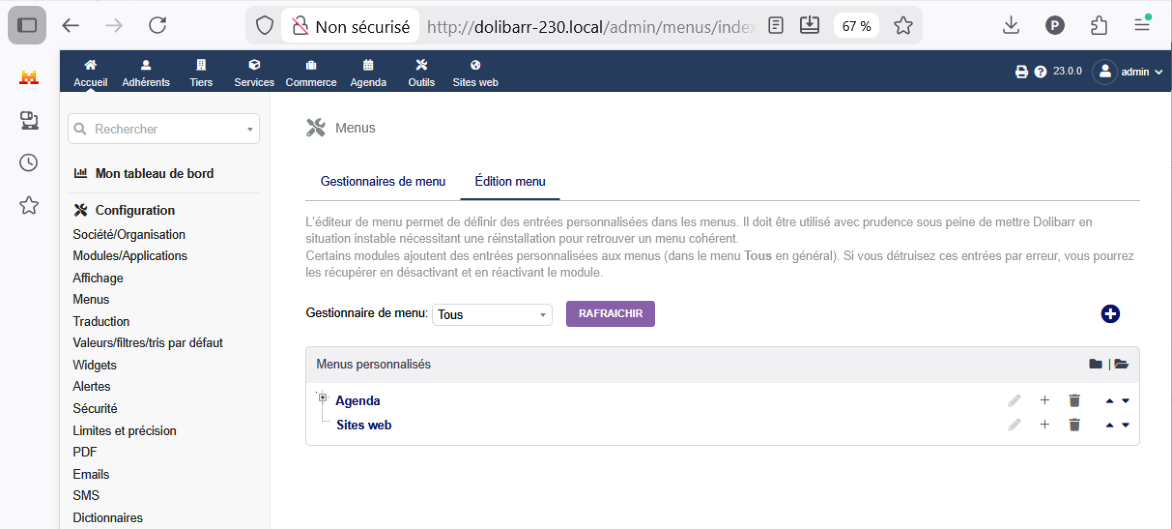Add a submenu under Agenda

tap(1045, 400)
